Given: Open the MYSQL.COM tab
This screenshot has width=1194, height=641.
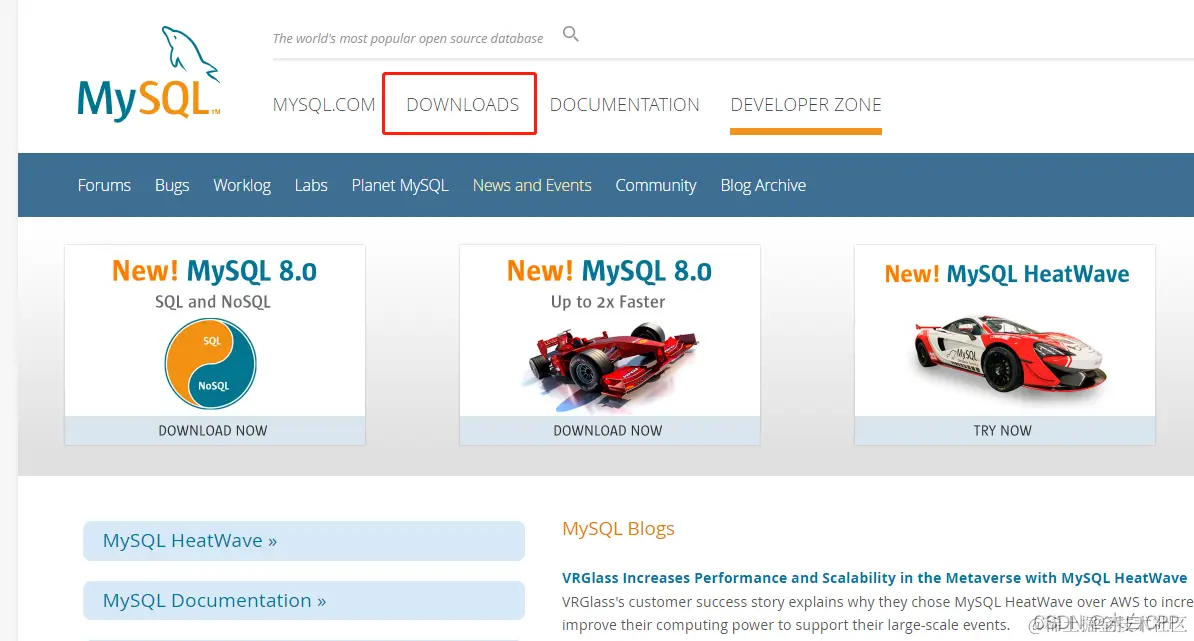Looking at the screenshot, I should pos(324,104).
